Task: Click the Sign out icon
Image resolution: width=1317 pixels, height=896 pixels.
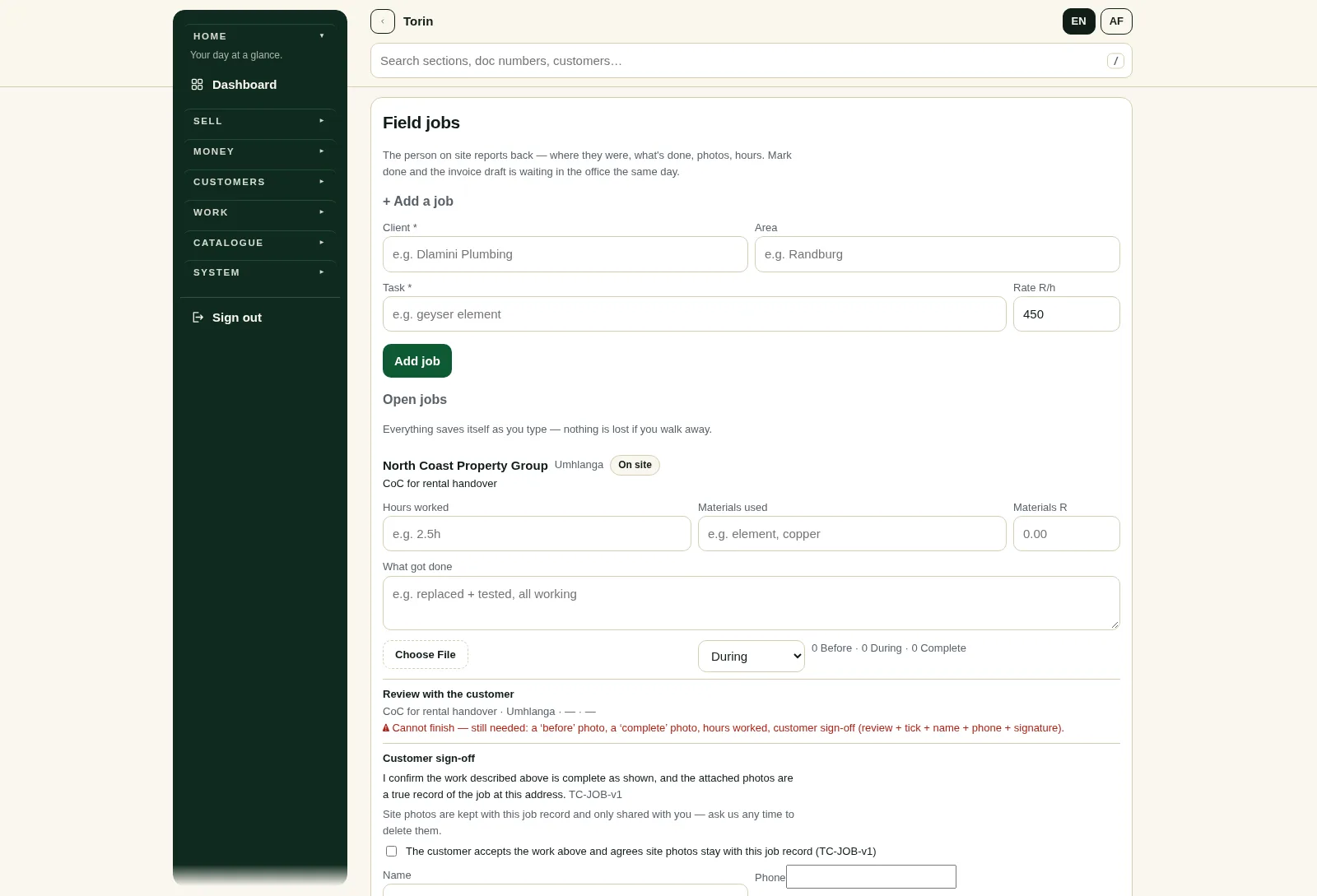Action: (198, 318)
